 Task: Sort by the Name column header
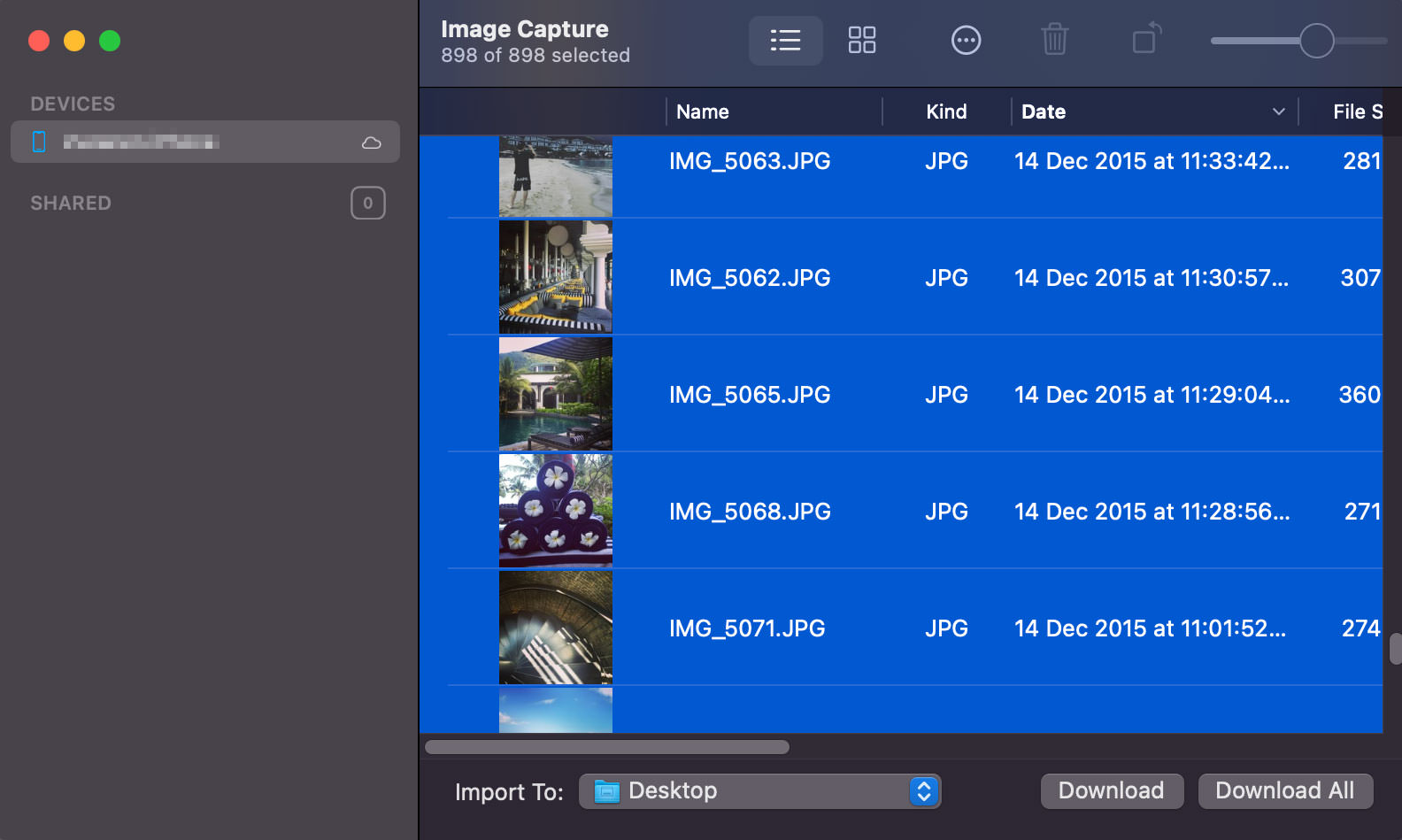(x=703, y=112)
